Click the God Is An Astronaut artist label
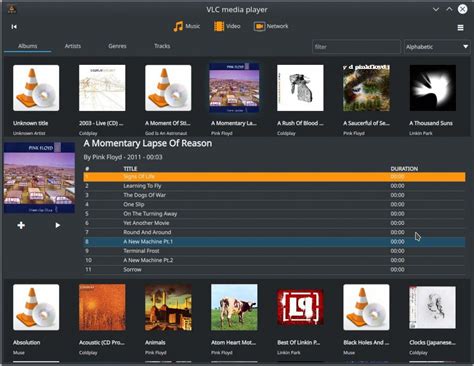474x366 pixels. pyautogui.click(x=166, y=133)
